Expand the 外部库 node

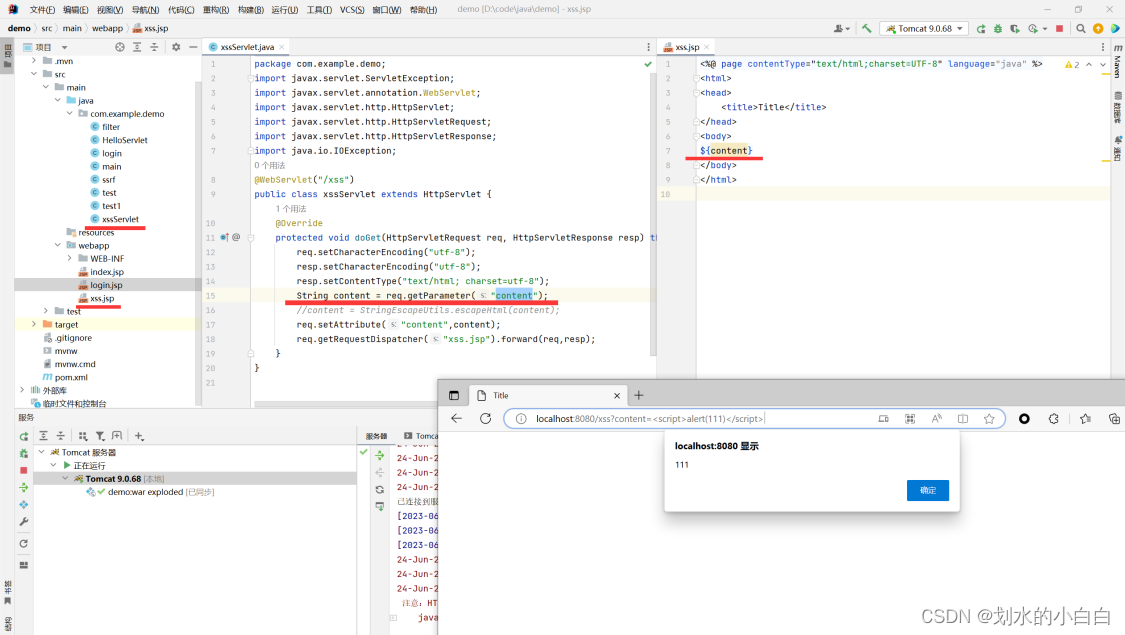22,390
